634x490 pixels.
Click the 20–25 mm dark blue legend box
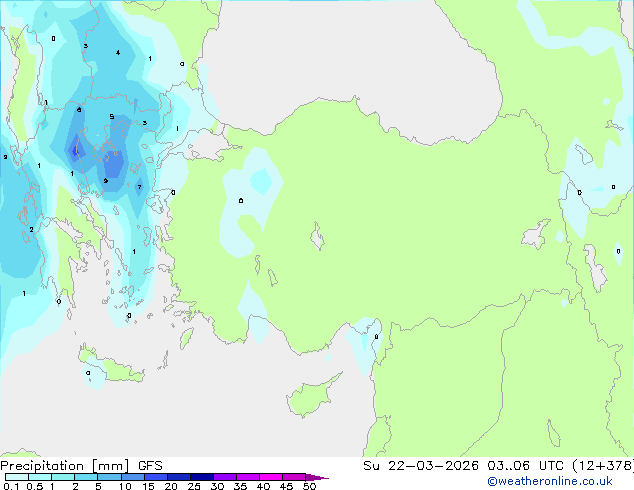tap(179, 477)
